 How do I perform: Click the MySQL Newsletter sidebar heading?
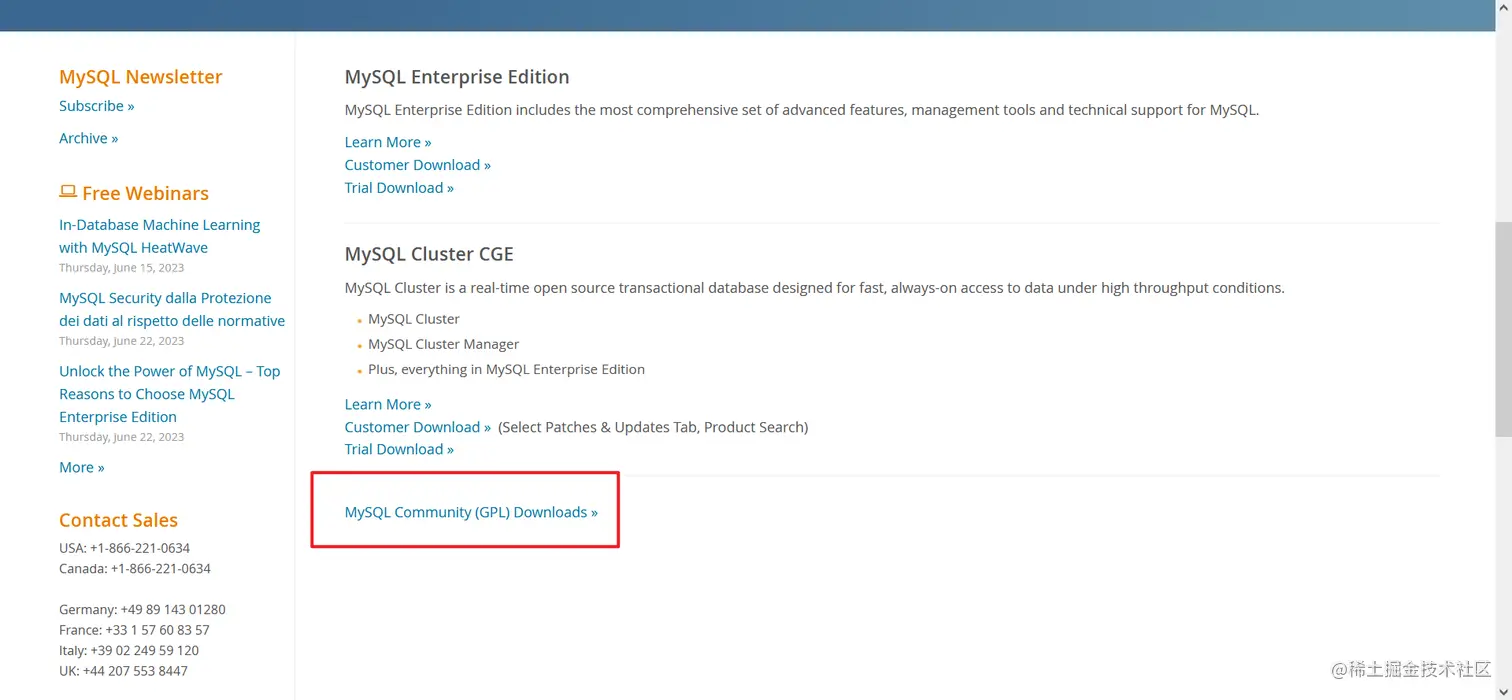click(140, 77)
